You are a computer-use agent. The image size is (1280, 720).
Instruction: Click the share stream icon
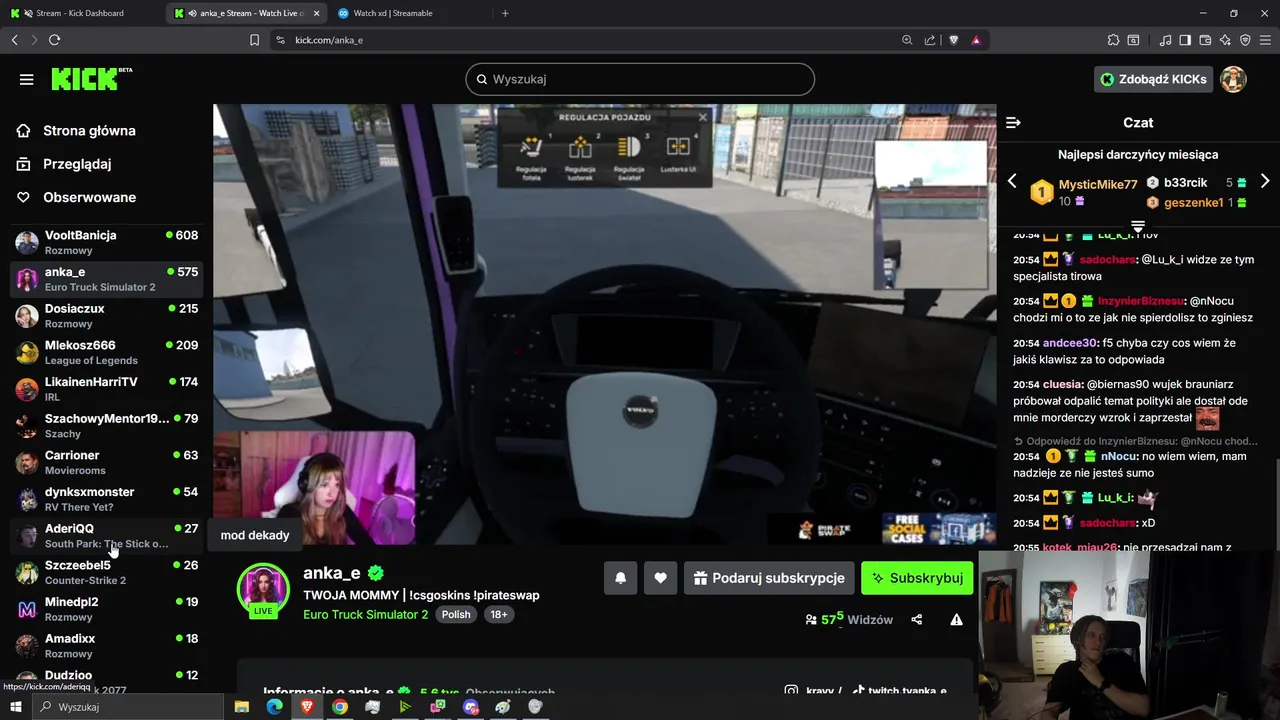[x=917, y=620]
